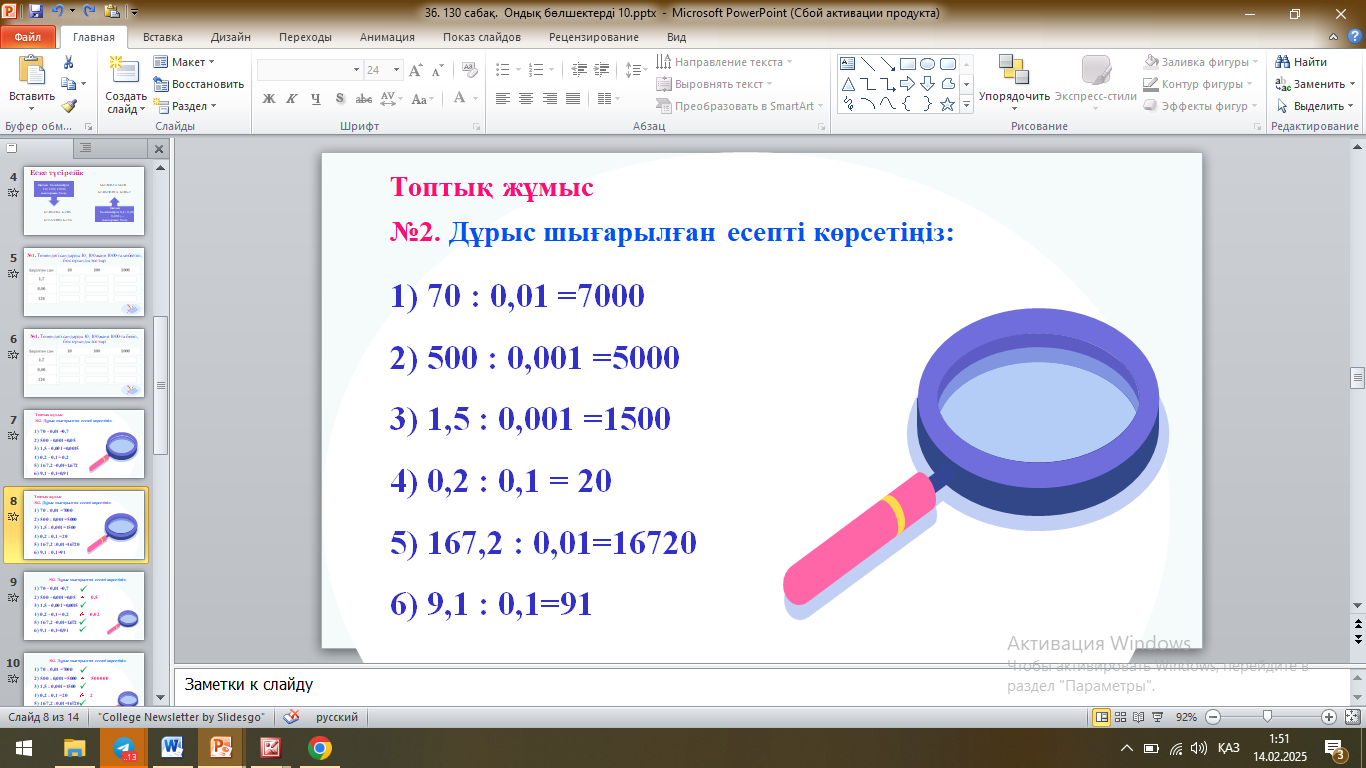Increase the list indent level
Screen dimensions: 1366x768
point(599,70)
